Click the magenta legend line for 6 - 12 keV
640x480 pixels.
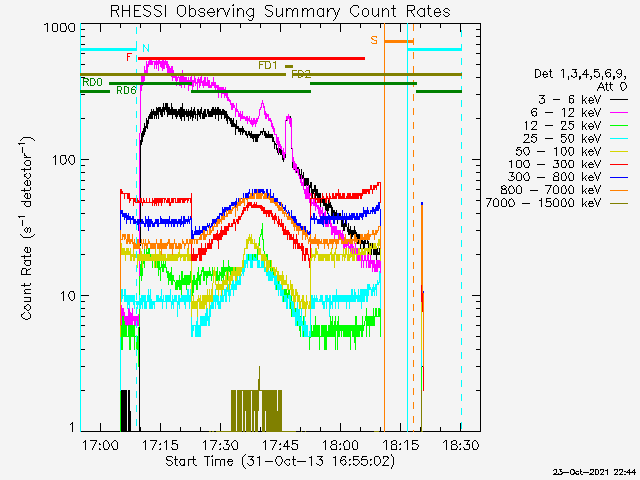[x=619, y=113]
